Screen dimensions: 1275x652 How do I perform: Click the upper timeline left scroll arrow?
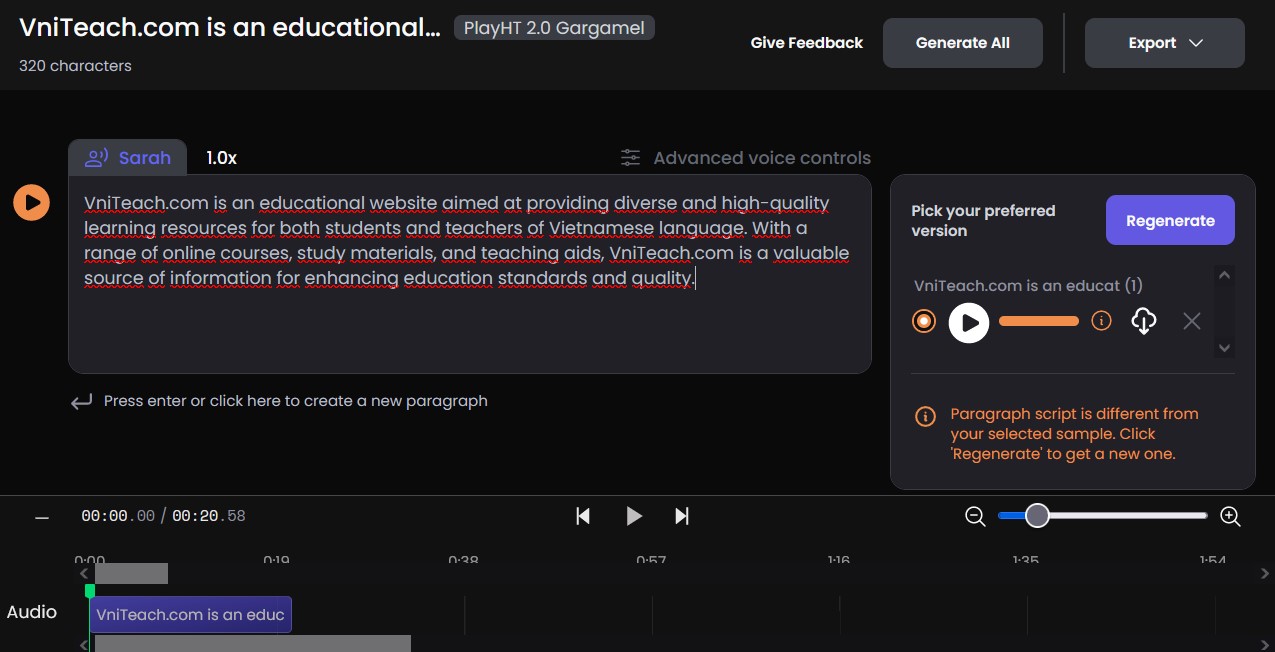click(84, 574)
